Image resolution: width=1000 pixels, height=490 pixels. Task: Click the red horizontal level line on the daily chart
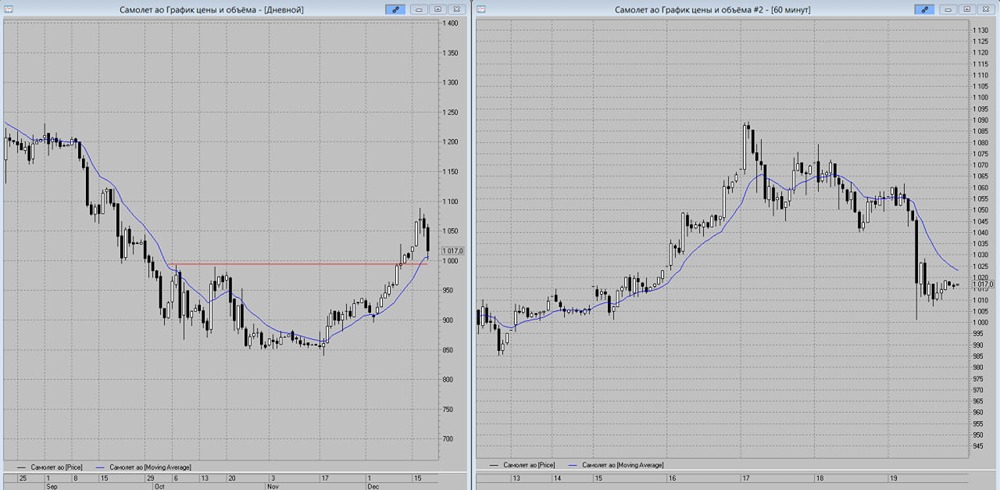tap(297, 264)
